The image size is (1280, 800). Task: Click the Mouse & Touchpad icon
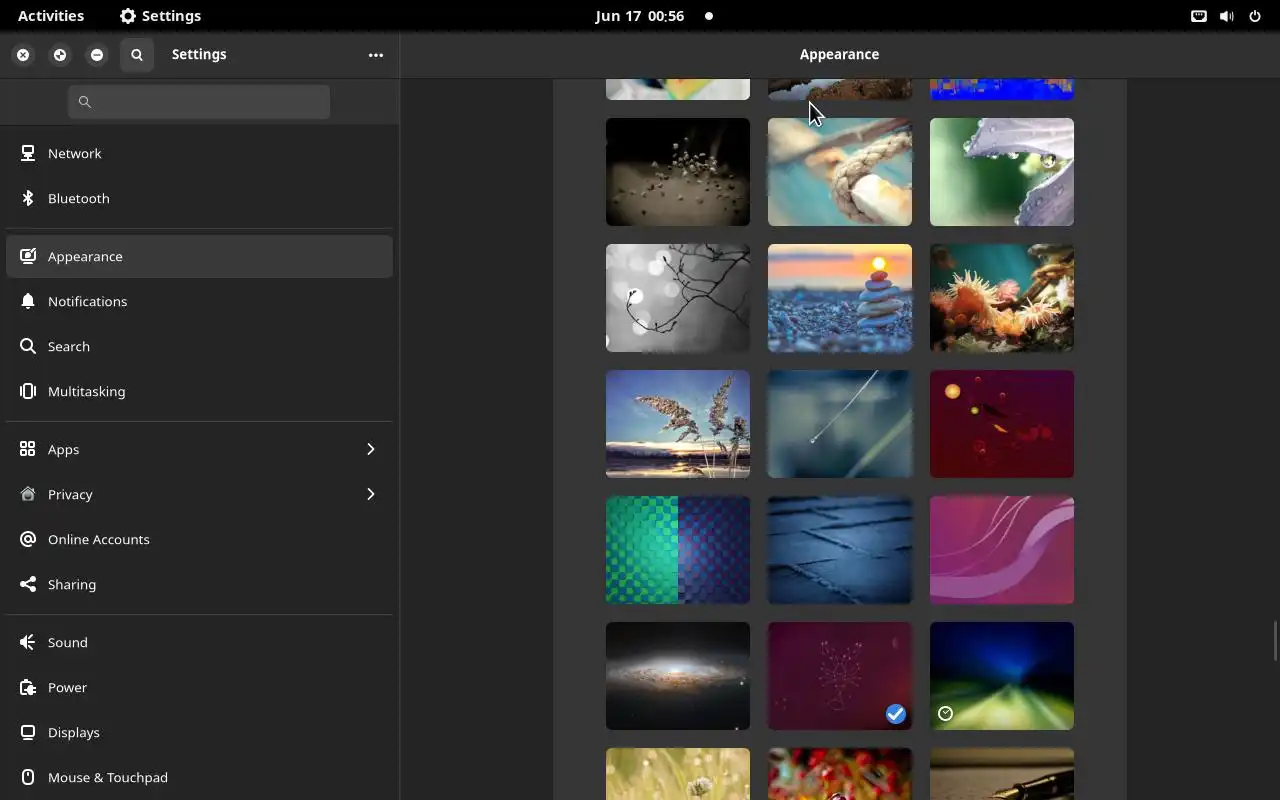[28, 777]
